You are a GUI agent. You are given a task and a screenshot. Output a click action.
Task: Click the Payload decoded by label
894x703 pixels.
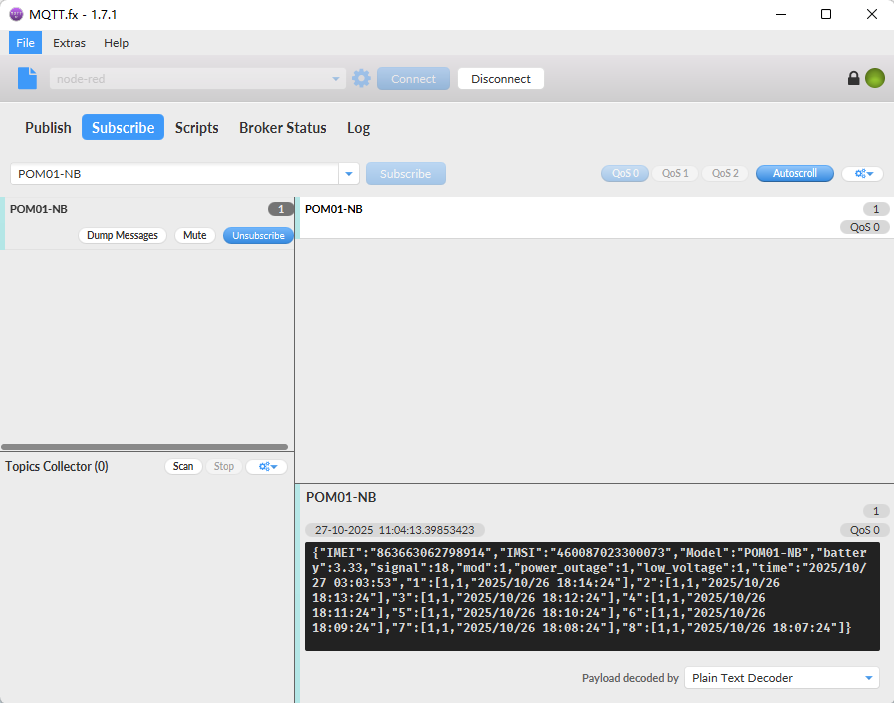click(x=630, y=678)
